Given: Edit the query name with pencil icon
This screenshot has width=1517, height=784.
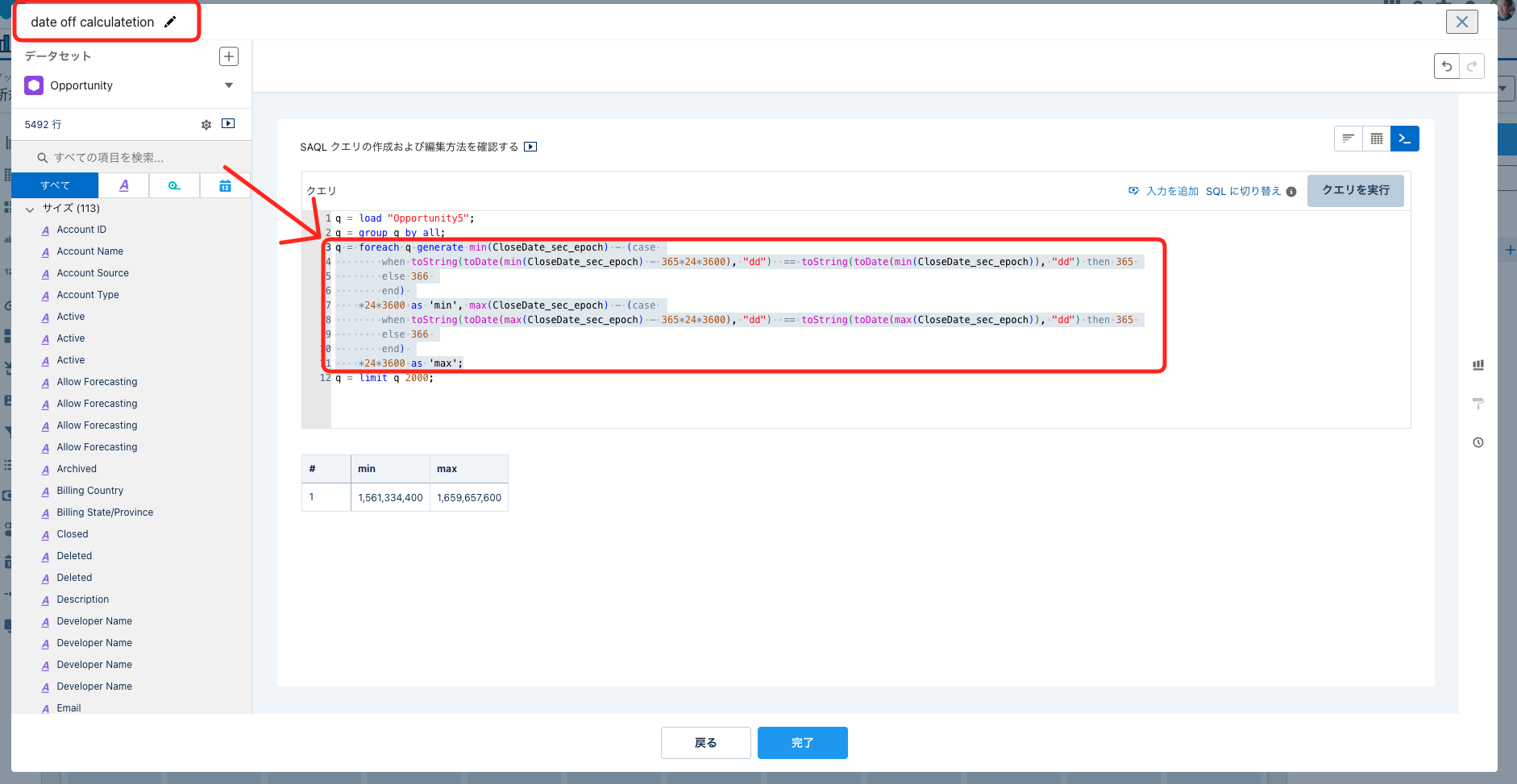Looking at the screenshot, I should [170, 22].
